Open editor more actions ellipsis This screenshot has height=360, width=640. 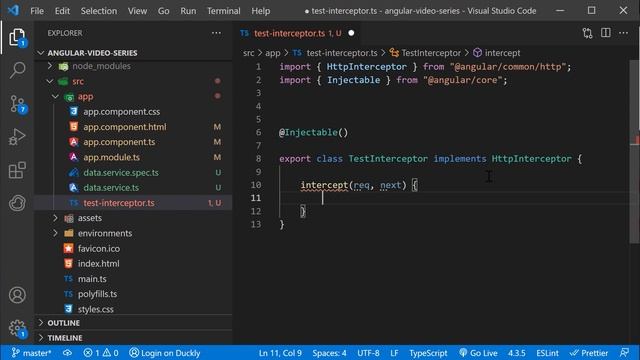point(623,33)
